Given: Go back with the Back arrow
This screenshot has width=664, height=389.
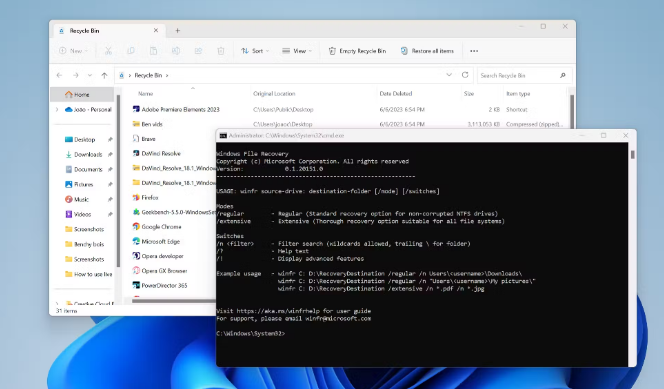Looking at the screenshot, I should [59, 75].
